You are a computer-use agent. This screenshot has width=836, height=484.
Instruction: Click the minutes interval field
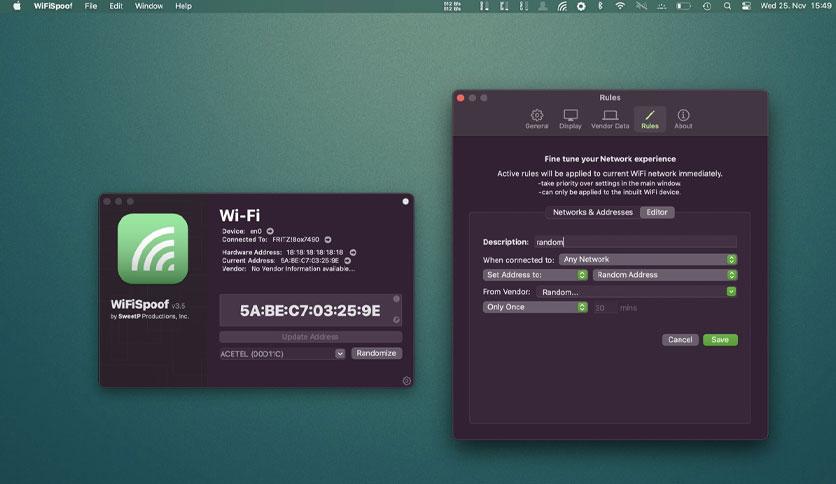tap(604, 308)
